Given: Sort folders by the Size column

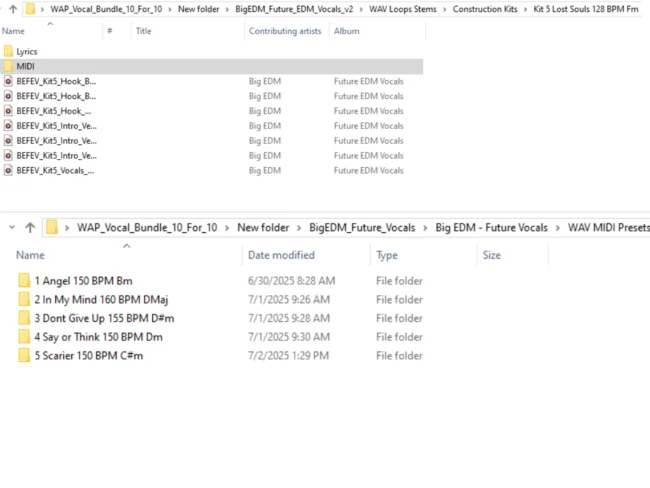Looking at the screenshot, I should [491, 255].
